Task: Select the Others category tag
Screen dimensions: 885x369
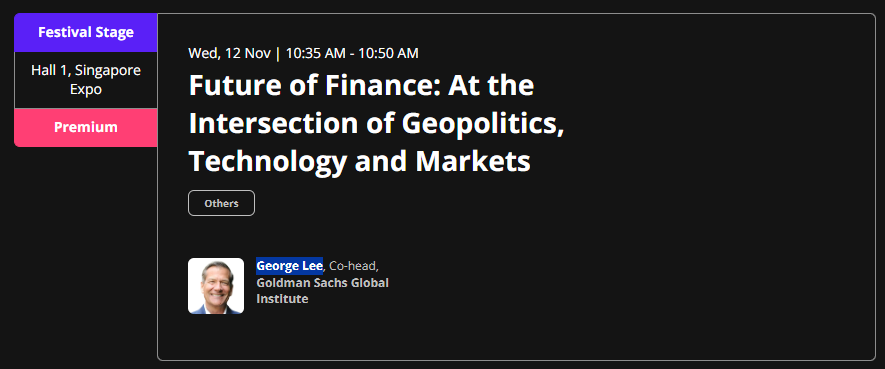Action: (221, 203)
